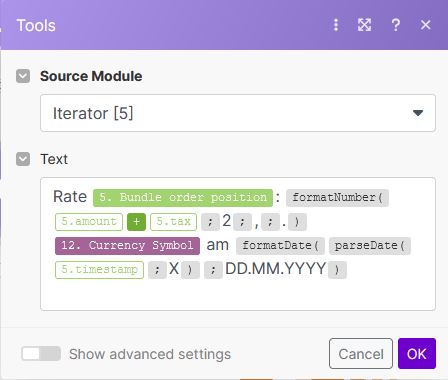Toggle the Text field checkbox
Image resolution: width=448 pixels, height=380 pixels.
(23, 159)
